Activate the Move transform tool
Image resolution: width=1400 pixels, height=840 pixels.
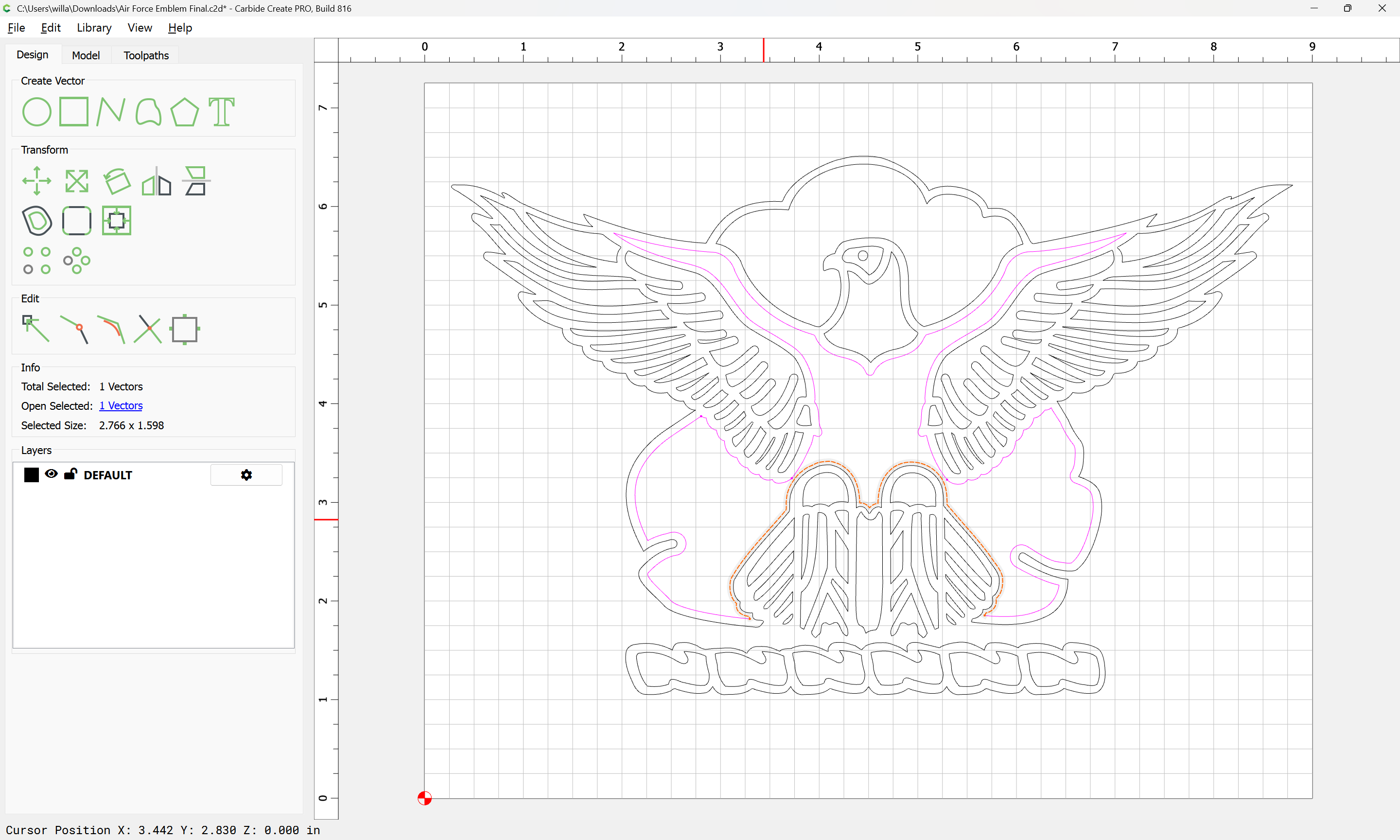click(x=37, y=181)
